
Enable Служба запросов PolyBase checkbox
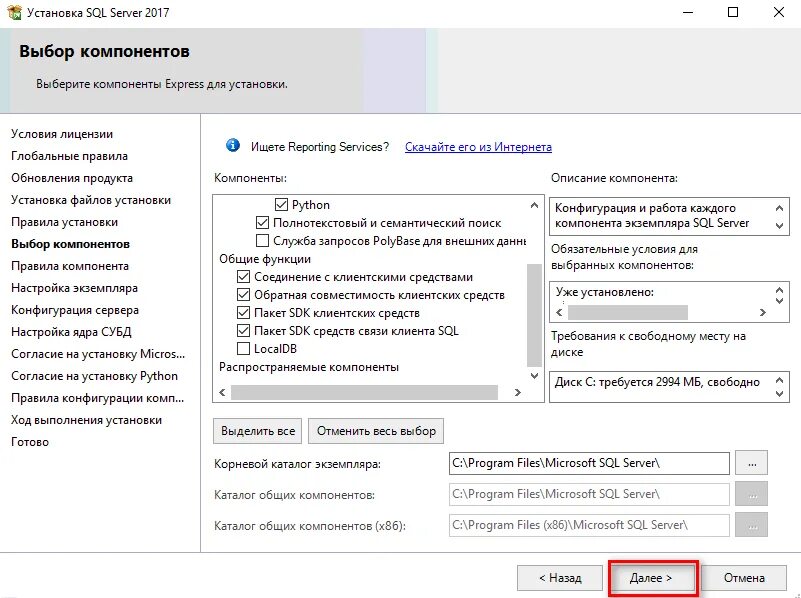tap(262, 241)
